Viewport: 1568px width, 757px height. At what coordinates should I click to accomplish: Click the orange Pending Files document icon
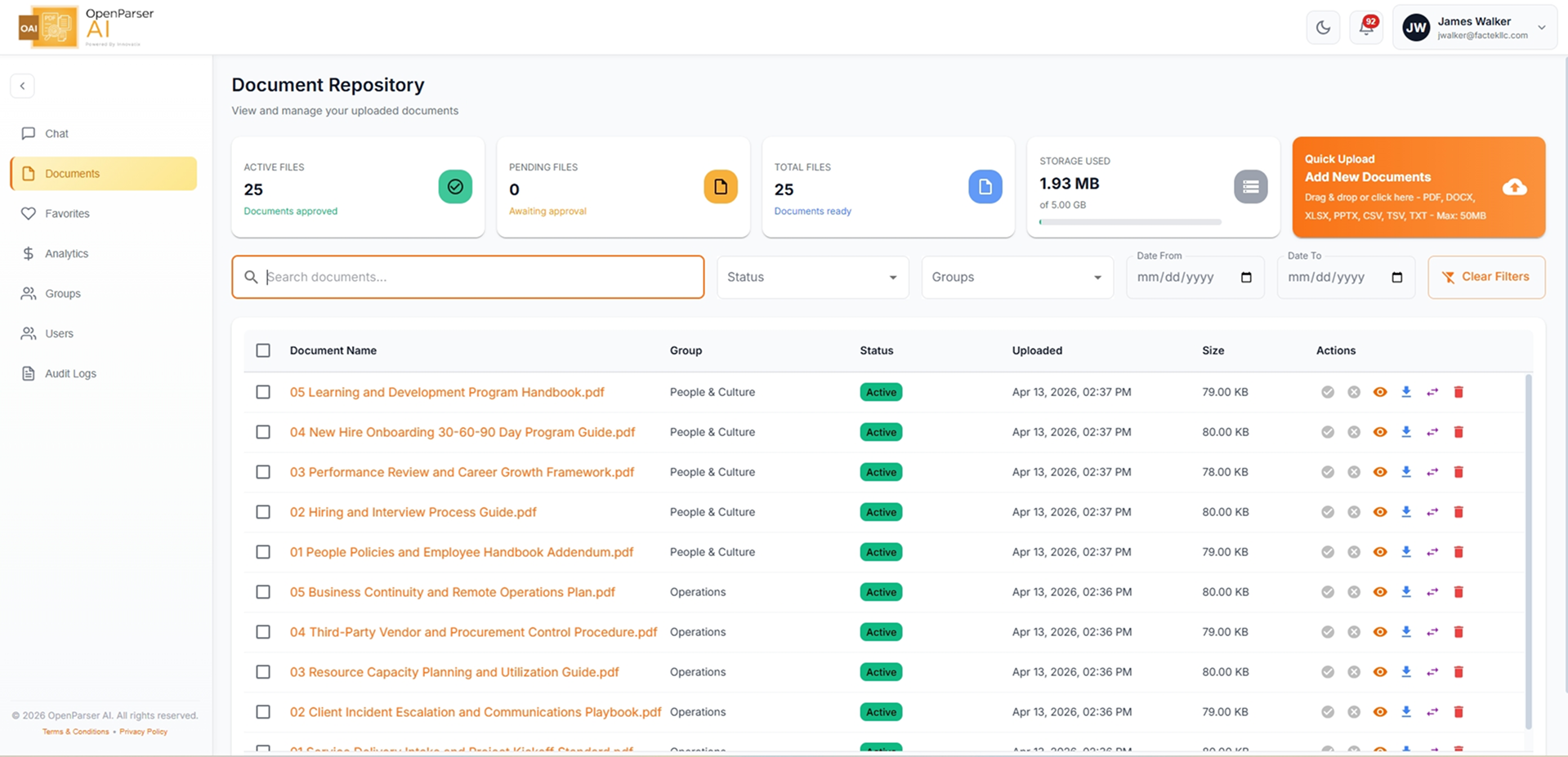[x=721, y=187]
